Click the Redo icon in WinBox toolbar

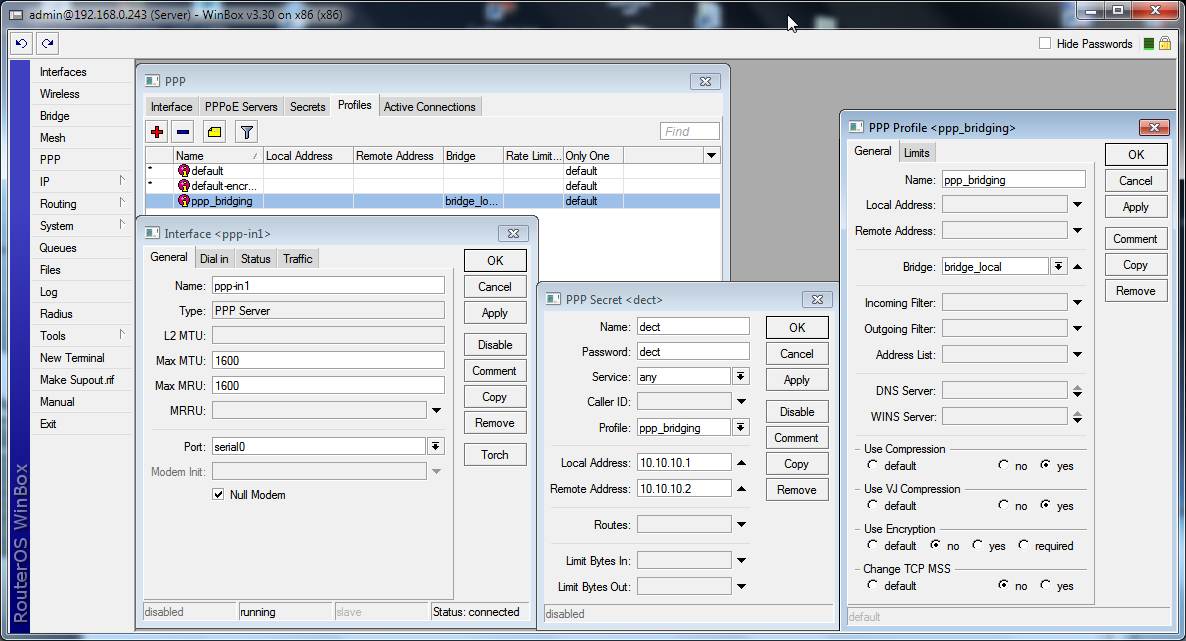pos(47,43)
